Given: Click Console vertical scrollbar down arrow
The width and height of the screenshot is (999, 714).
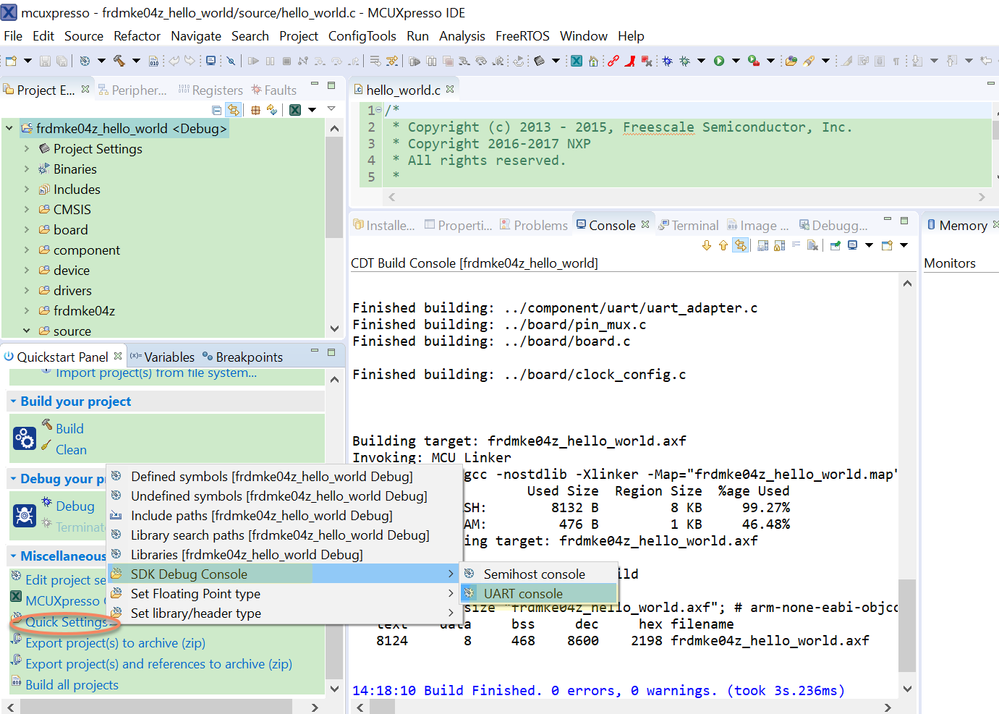Looking at the screenshot, I should tap(907, 689).
